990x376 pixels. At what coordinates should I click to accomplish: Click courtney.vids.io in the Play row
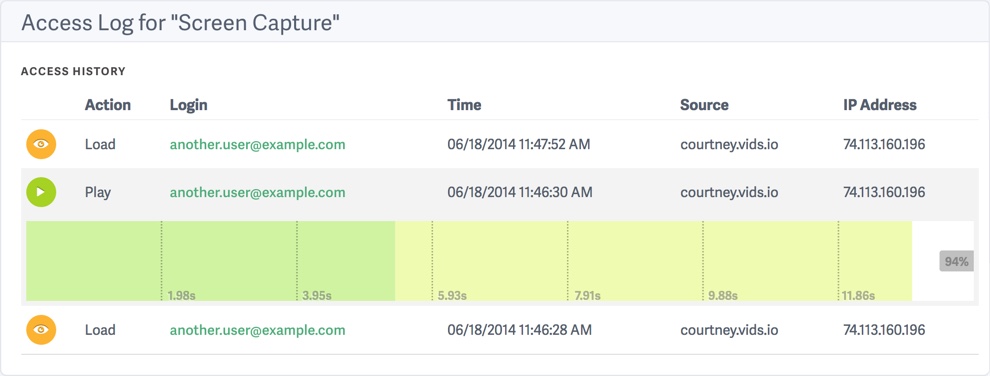click(729, 192)
